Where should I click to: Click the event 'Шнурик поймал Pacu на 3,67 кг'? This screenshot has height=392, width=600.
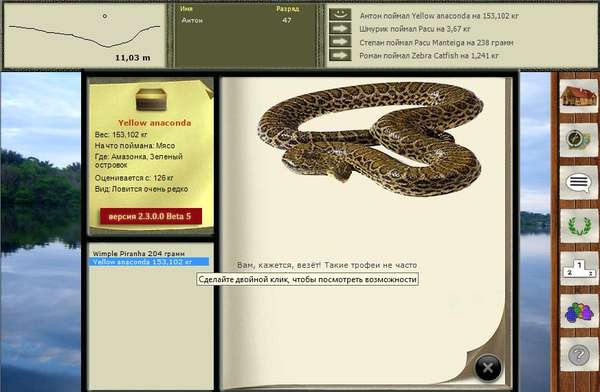415,29
